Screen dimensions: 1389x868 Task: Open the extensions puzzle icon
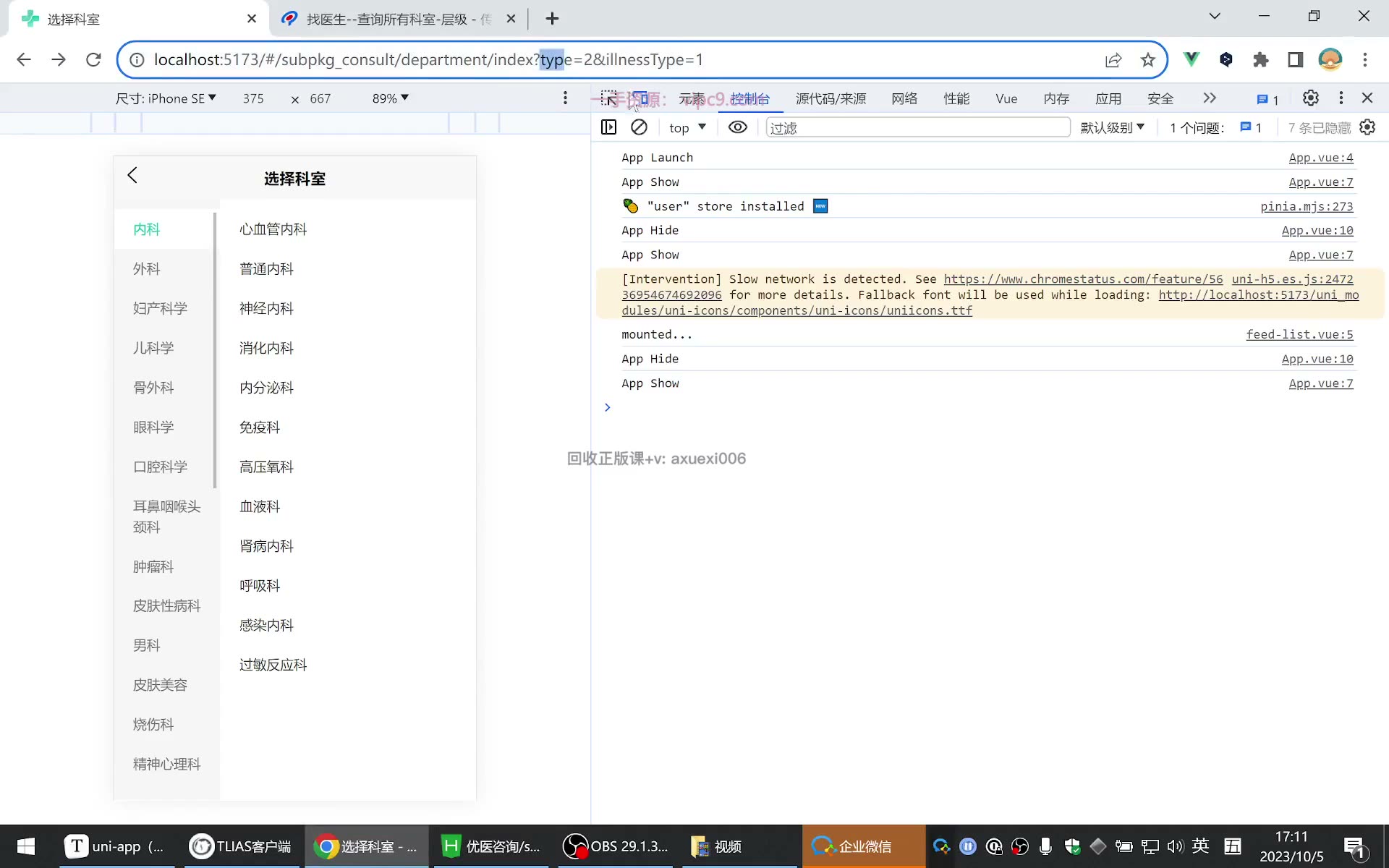click(1261, 59)
